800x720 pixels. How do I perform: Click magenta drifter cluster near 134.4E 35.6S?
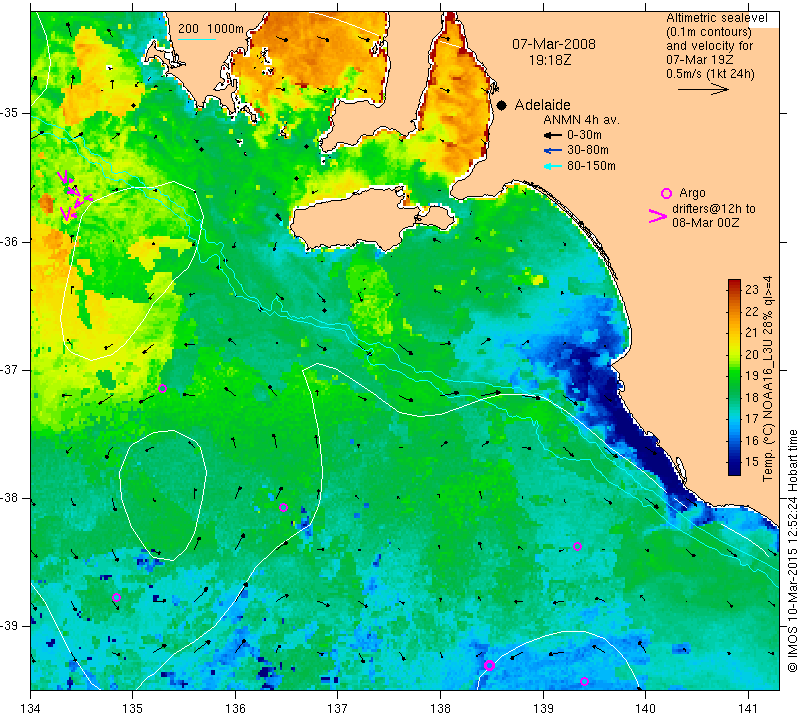[73, 196]
